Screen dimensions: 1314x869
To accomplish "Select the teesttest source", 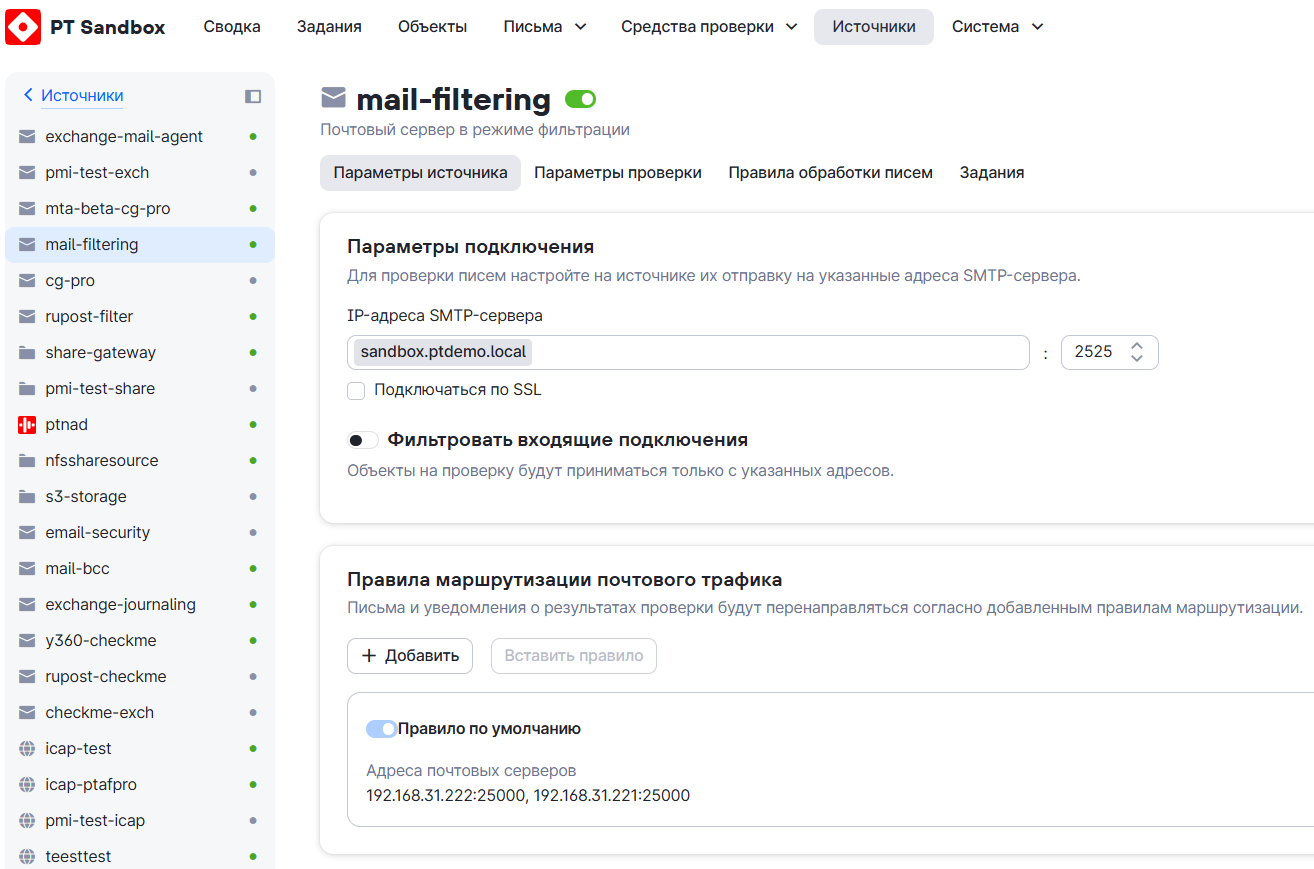I will point(140,857).
